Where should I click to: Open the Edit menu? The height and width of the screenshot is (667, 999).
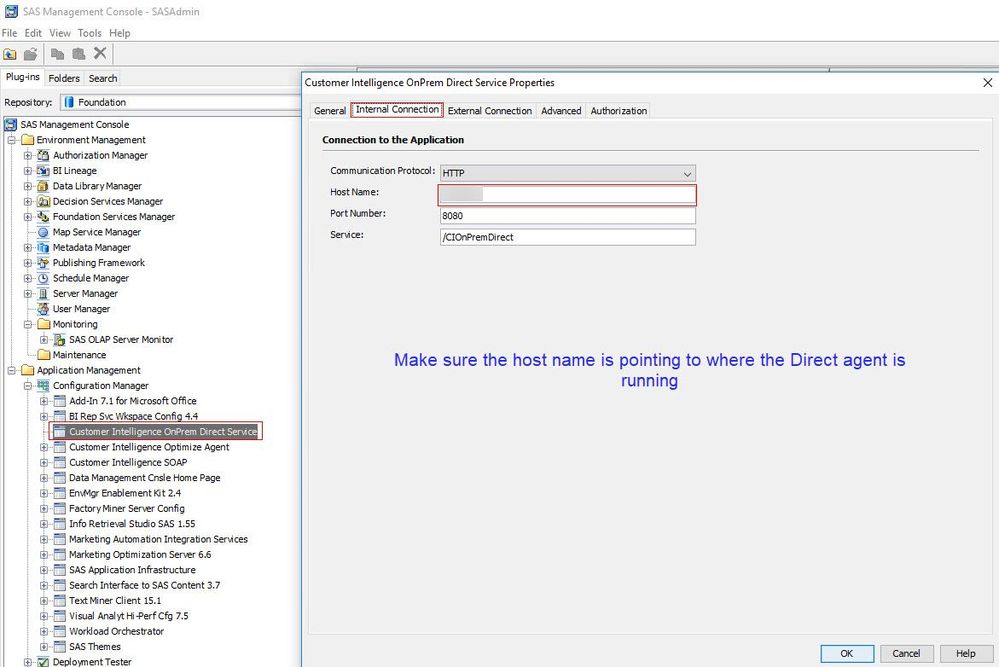pyautogui.click(x=33, y=33)
